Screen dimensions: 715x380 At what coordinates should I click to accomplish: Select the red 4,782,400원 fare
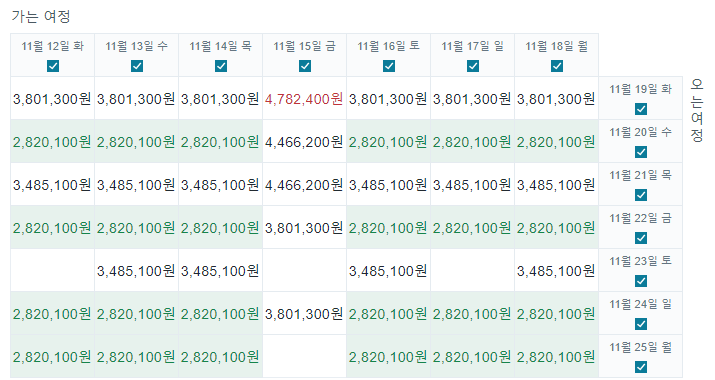point(304,99)
